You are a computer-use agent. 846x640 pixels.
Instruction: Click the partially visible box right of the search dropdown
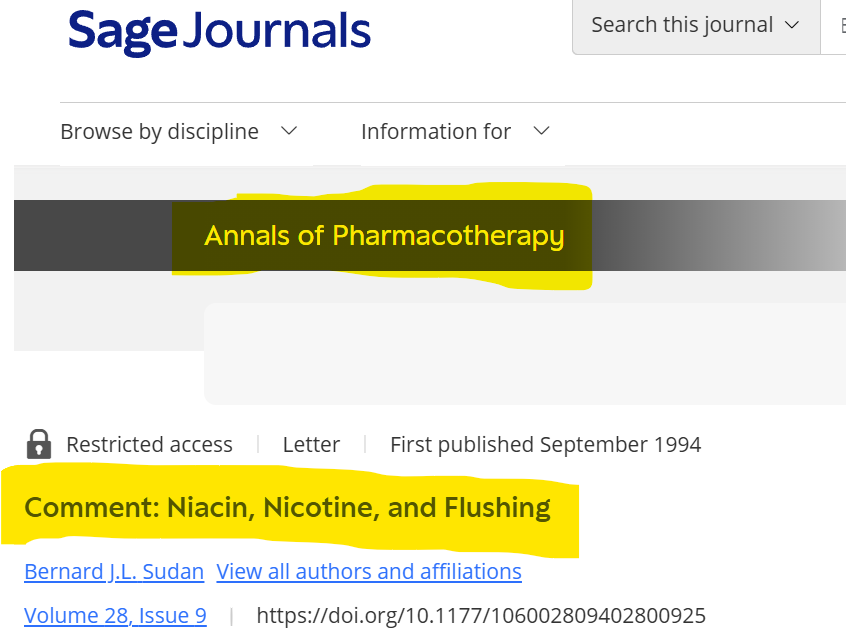(x=834, y=25)
